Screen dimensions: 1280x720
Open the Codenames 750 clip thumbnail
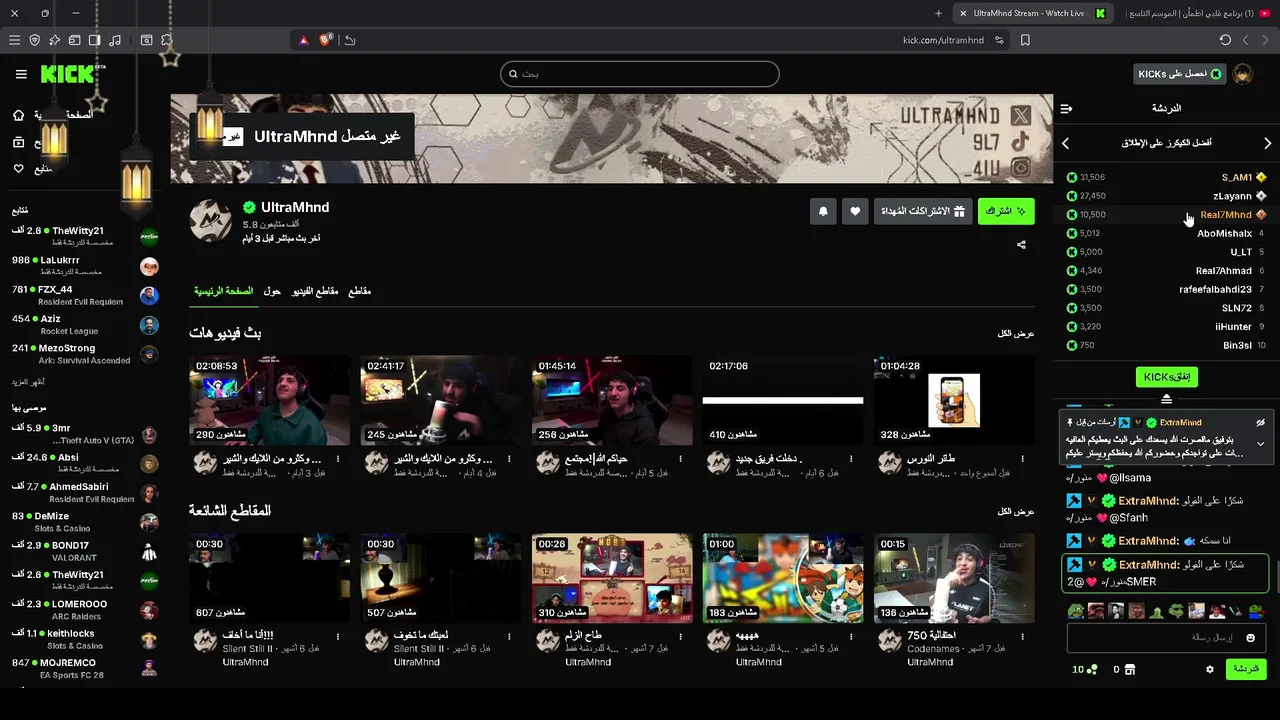[954, 578]
